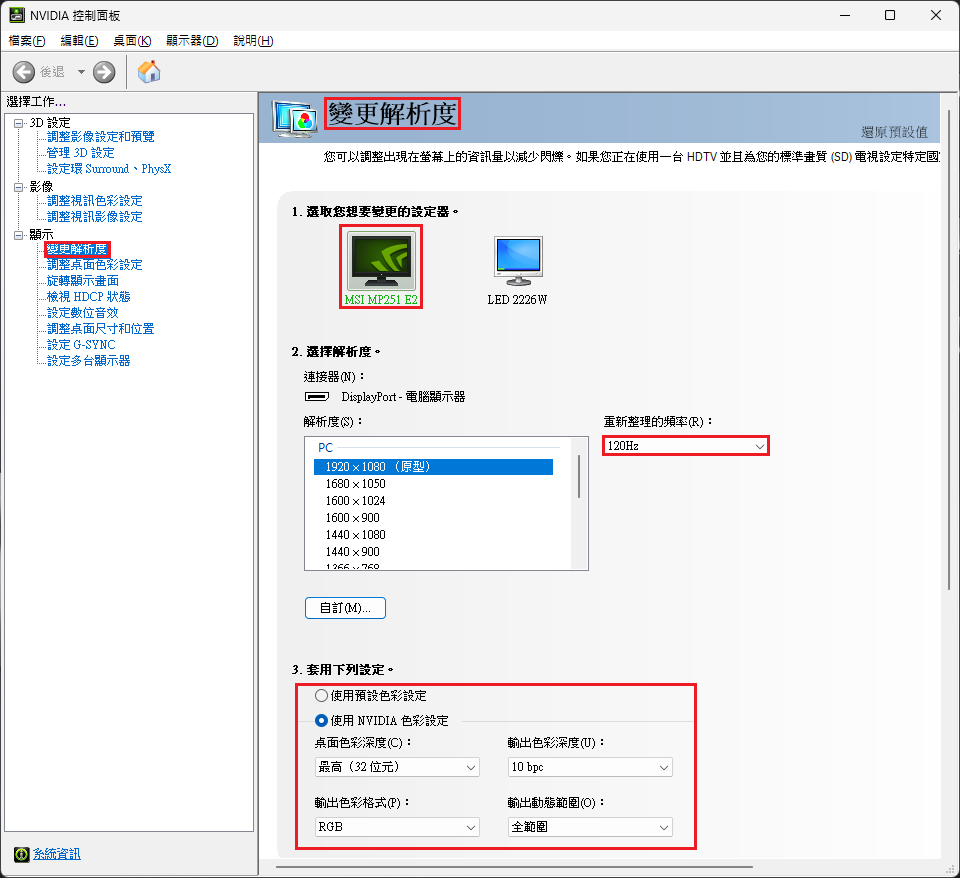Click the NVIDIA system info icon
960x878 pixels.
tap(21, 854)
